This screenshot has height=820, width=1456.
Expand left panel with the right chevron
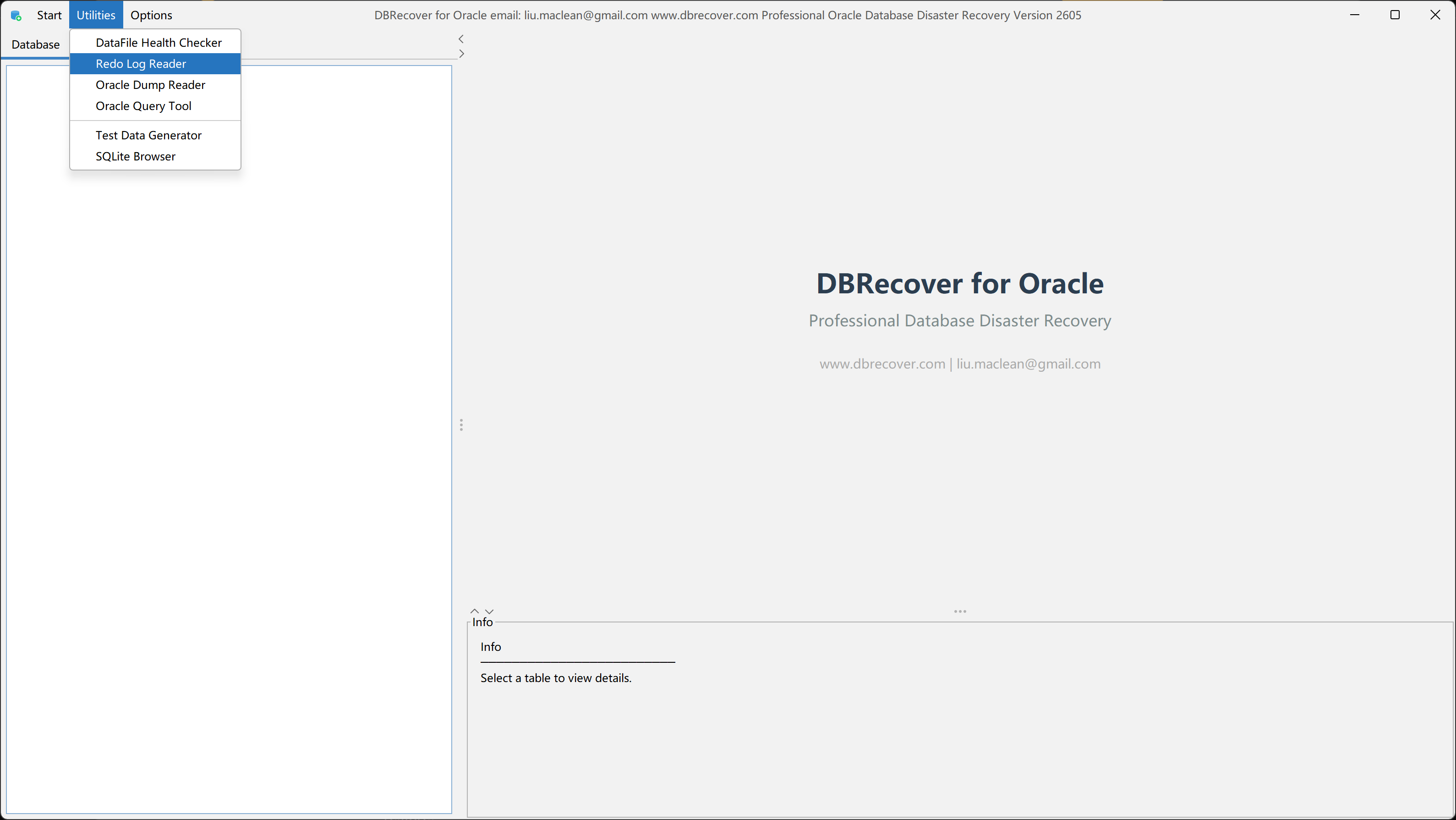[461, 54]
